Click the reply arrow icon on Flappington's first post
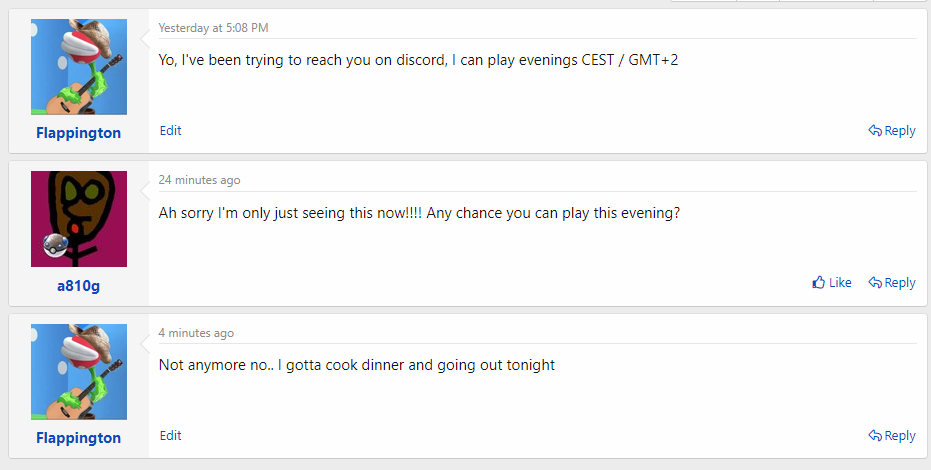The image size is (931, 470). pos(875,131)
